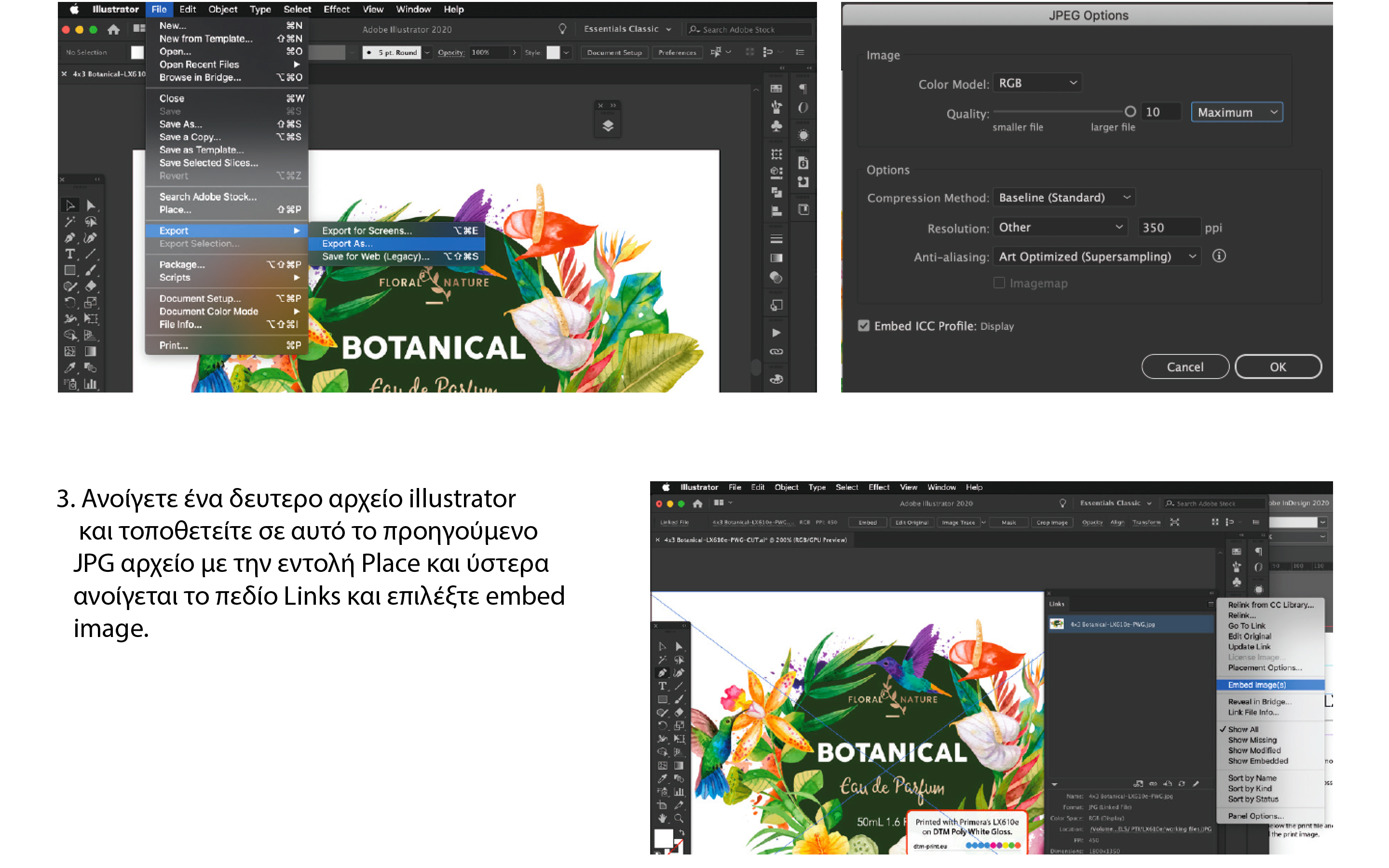Viewport: 1389px width, 868px height.
Task: Select Direct Selection tool in File-menu screenshot
Action: tap(91, 205)
